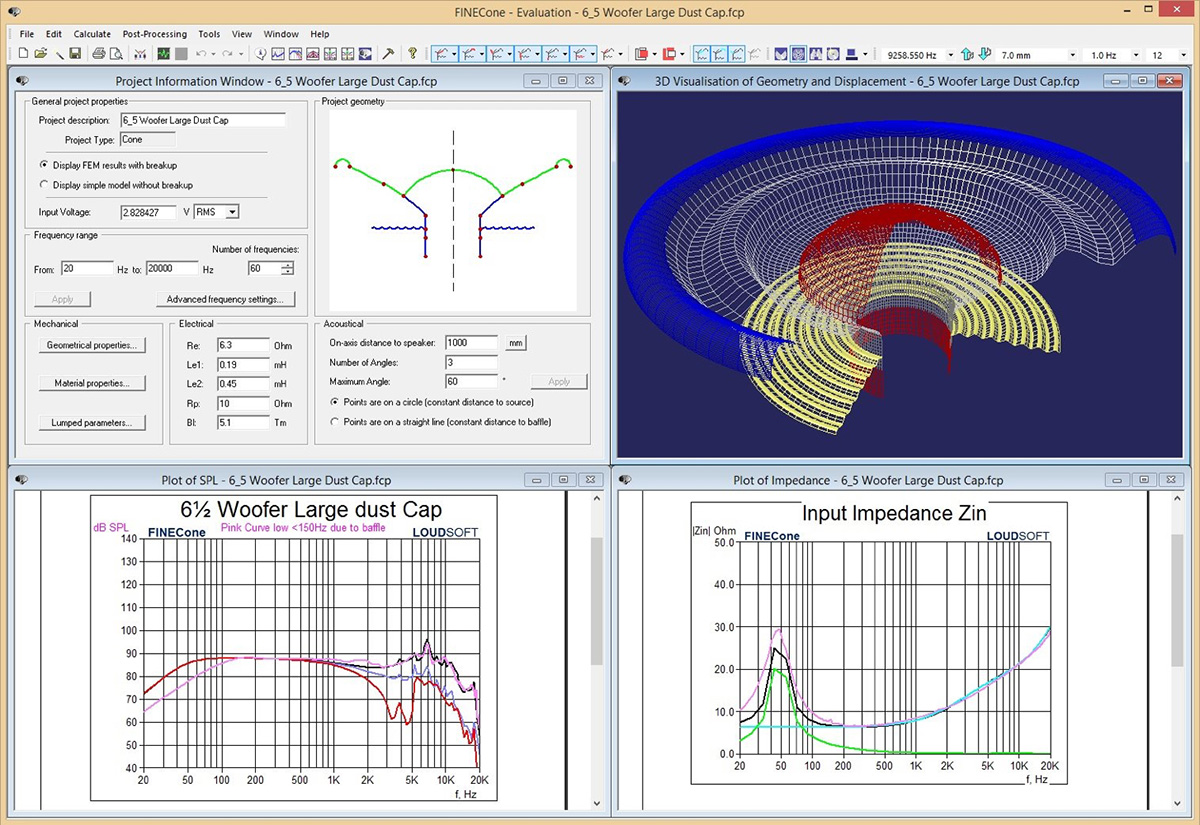The width and height of the screenshot is (1200, 825).
Task: Click the Apply button in the Acoustical group
Action: [x=559, y=382]
